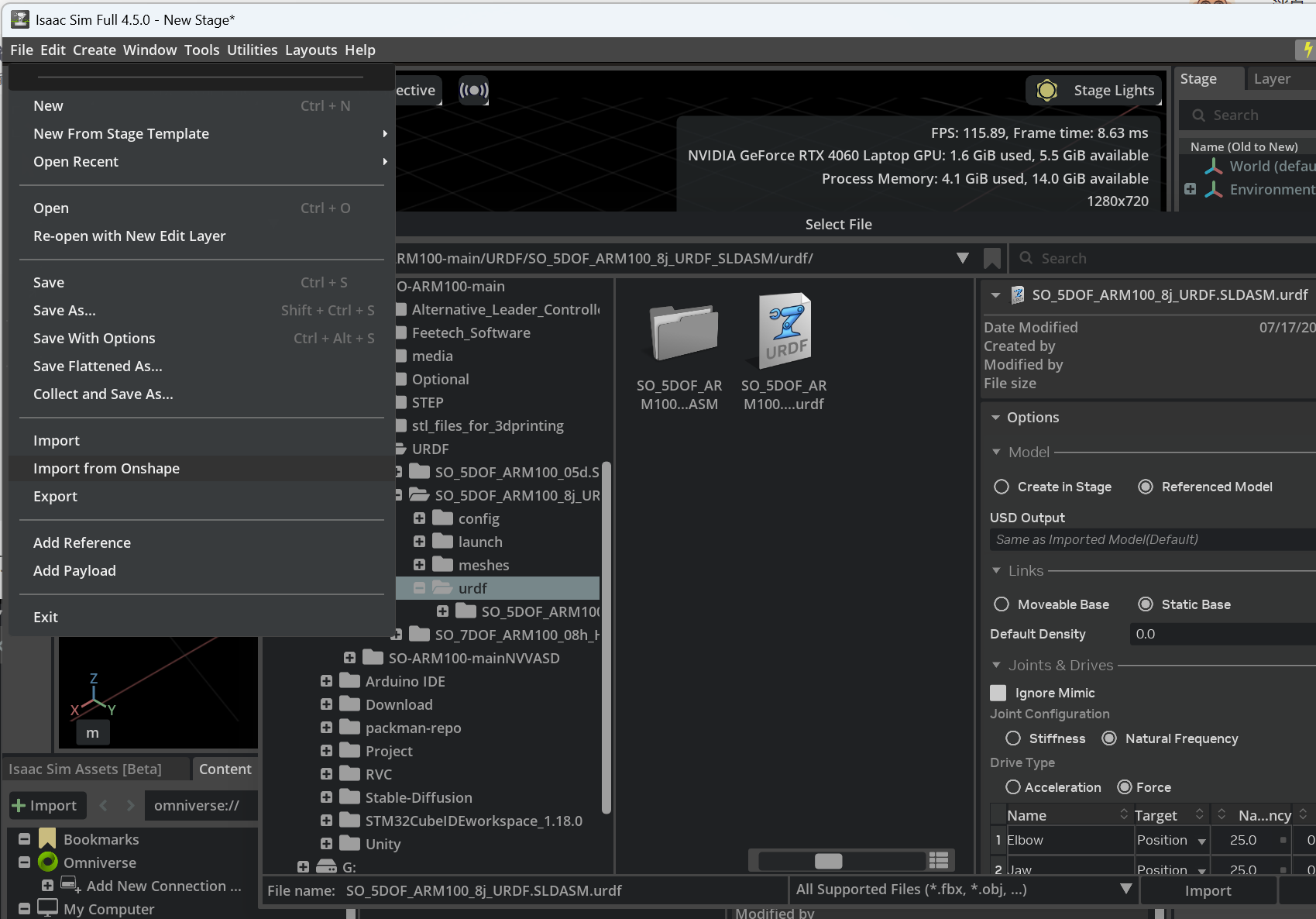Image resolution: width=1316 pixels, height=919 pixels.
Task: Select Force drive type radio
Action: pos(1125,787)
